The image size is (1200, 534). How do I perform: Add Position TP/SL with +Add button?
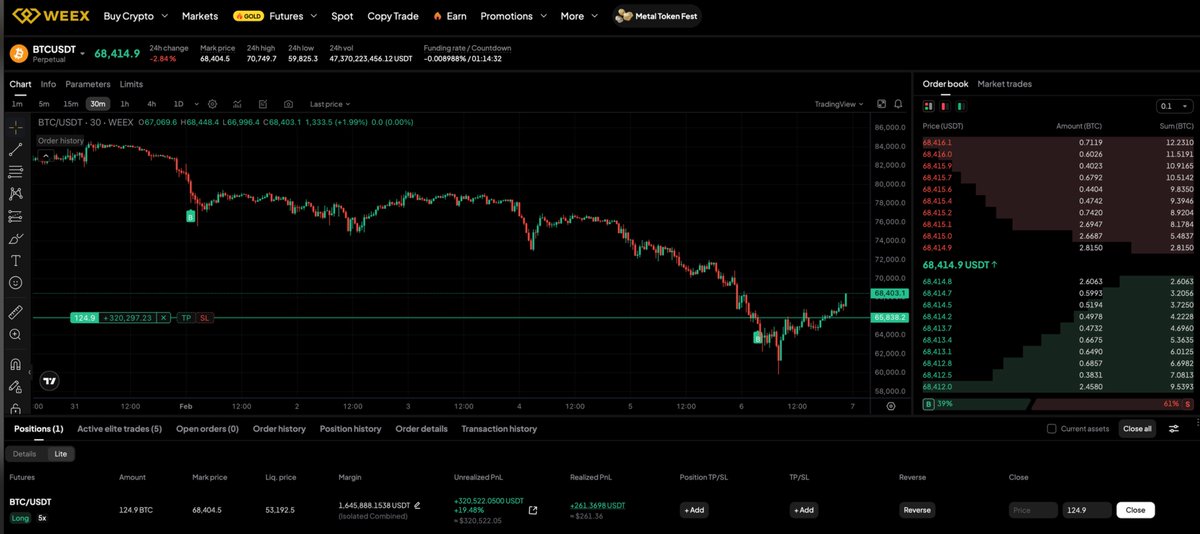click(x=694, y=510)
